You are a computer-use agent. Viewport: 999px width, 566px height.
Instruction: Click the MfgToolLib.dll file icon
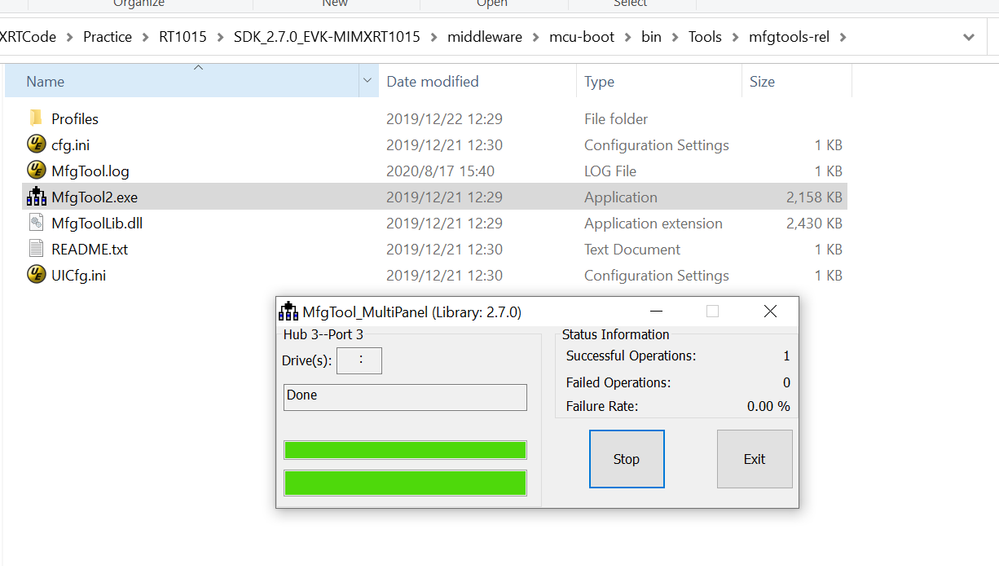click(x=36, y=222)
